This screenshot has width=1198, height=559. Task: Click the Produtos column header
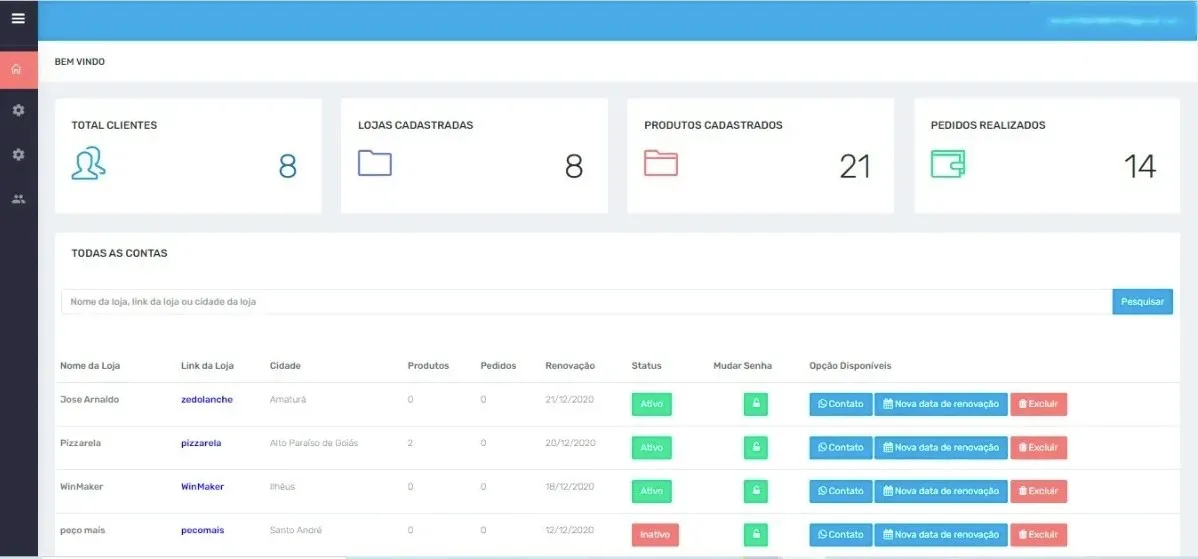429,366
